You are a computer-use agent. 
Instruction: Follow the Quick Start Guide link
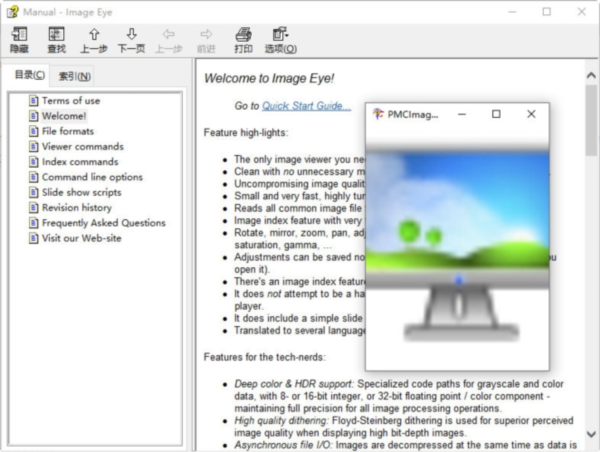(306, 106)
